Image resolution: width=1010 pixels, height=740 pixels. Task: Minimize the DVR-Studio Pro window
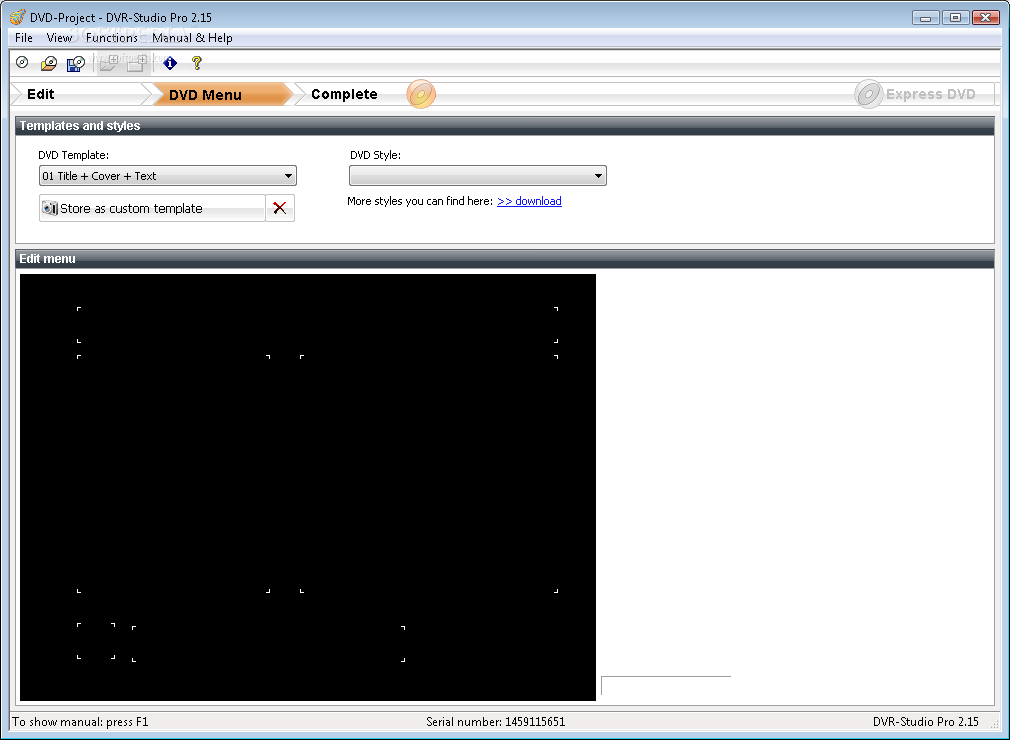point(926,17)
